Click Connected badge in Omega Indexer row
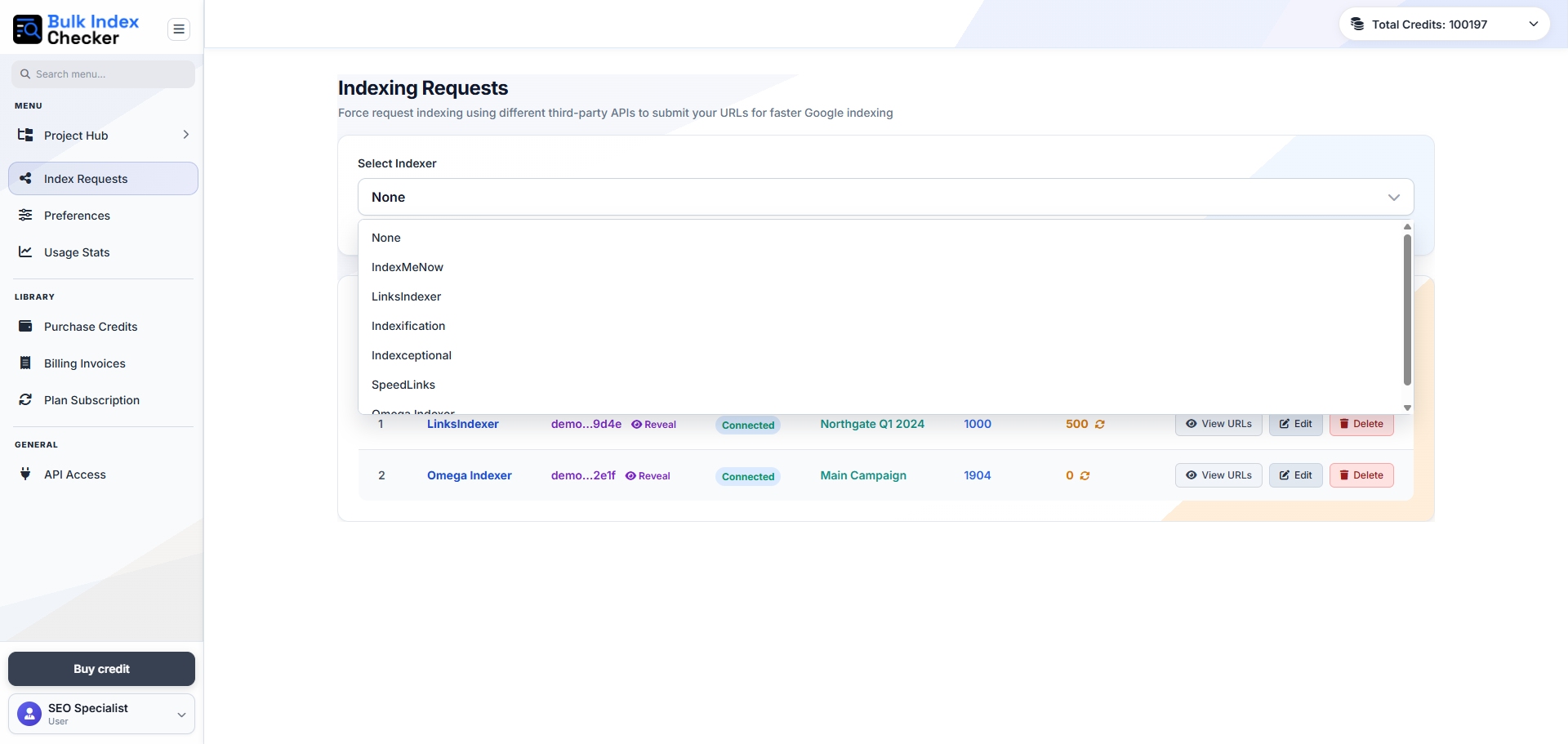Viewport: 1568px width, 744px height. 748,476
